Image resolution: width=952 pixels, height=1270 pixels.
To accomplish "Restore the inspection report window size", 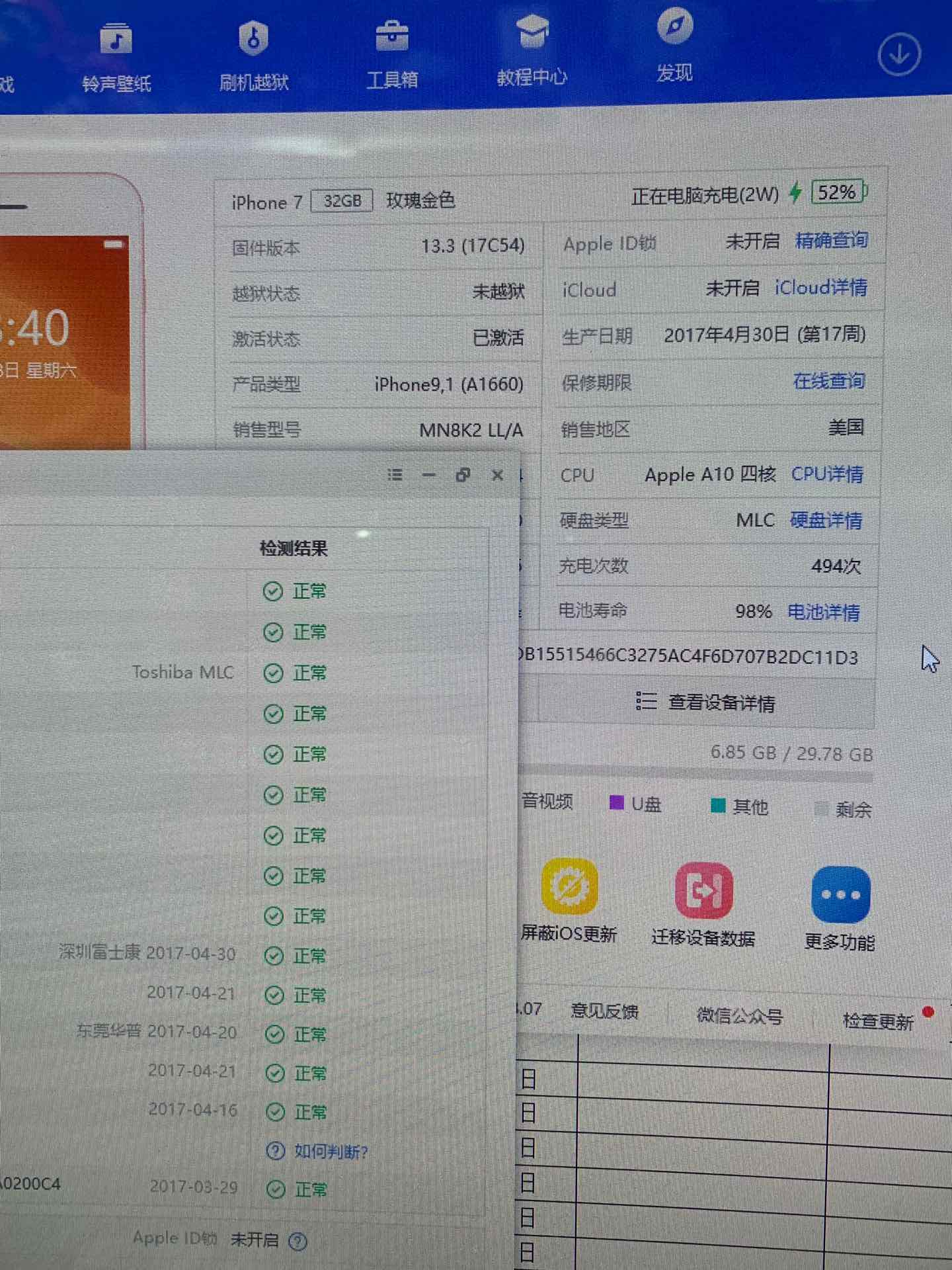I will (x=463, y=474).
